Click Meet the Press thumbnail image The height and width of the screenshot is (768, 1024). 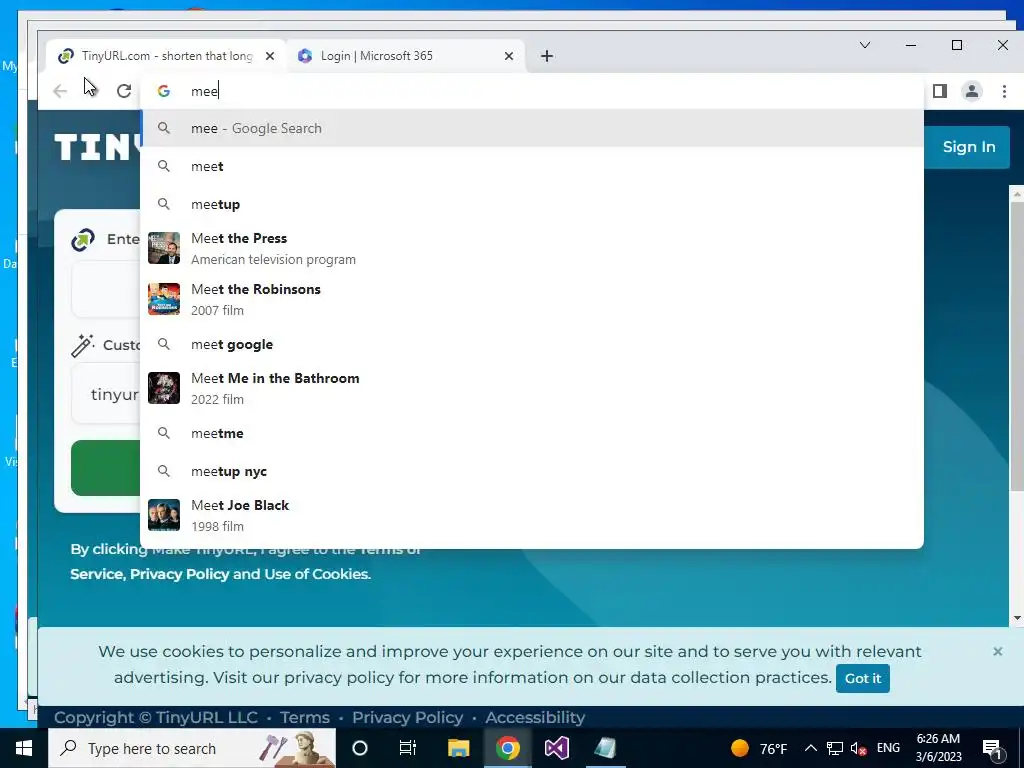(164, 248)
